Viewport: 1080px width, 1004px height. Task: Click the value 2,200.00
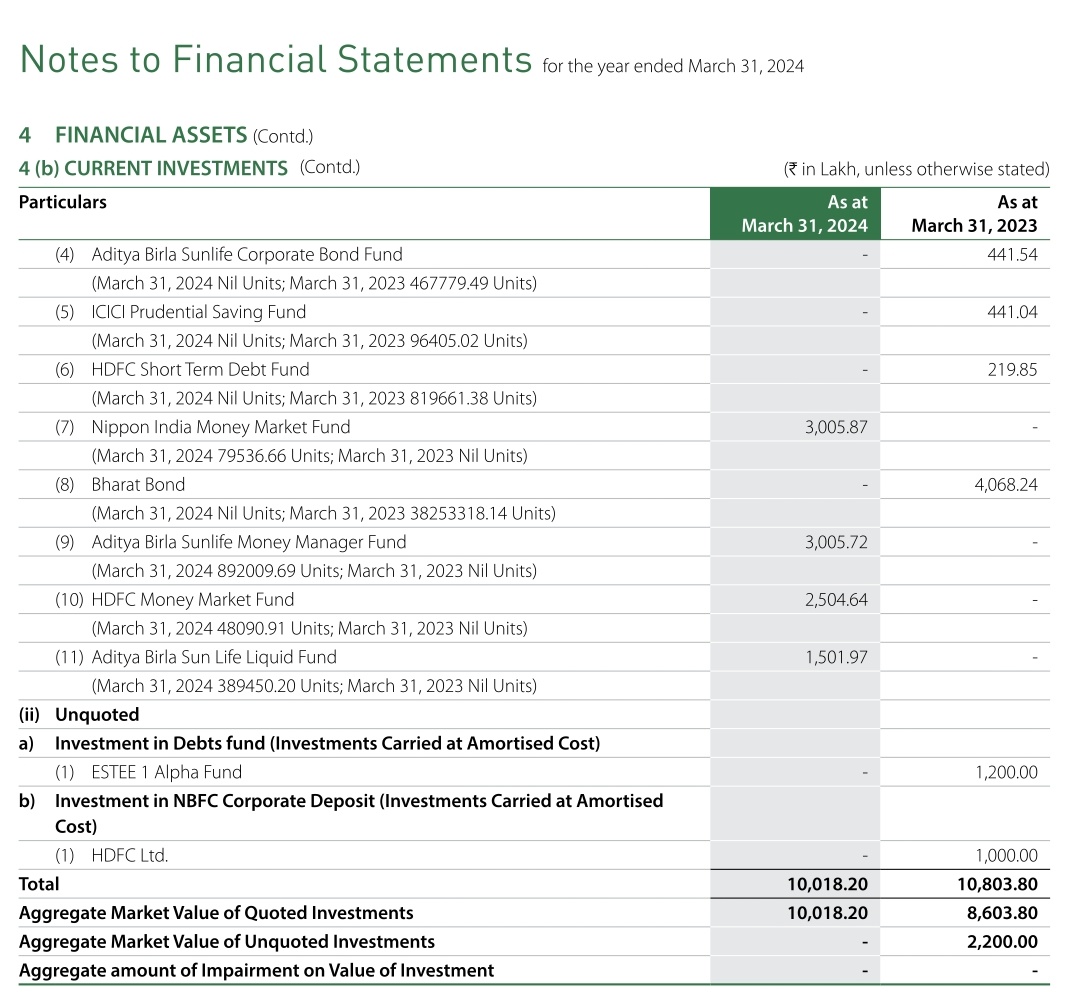click(1002, 941)
